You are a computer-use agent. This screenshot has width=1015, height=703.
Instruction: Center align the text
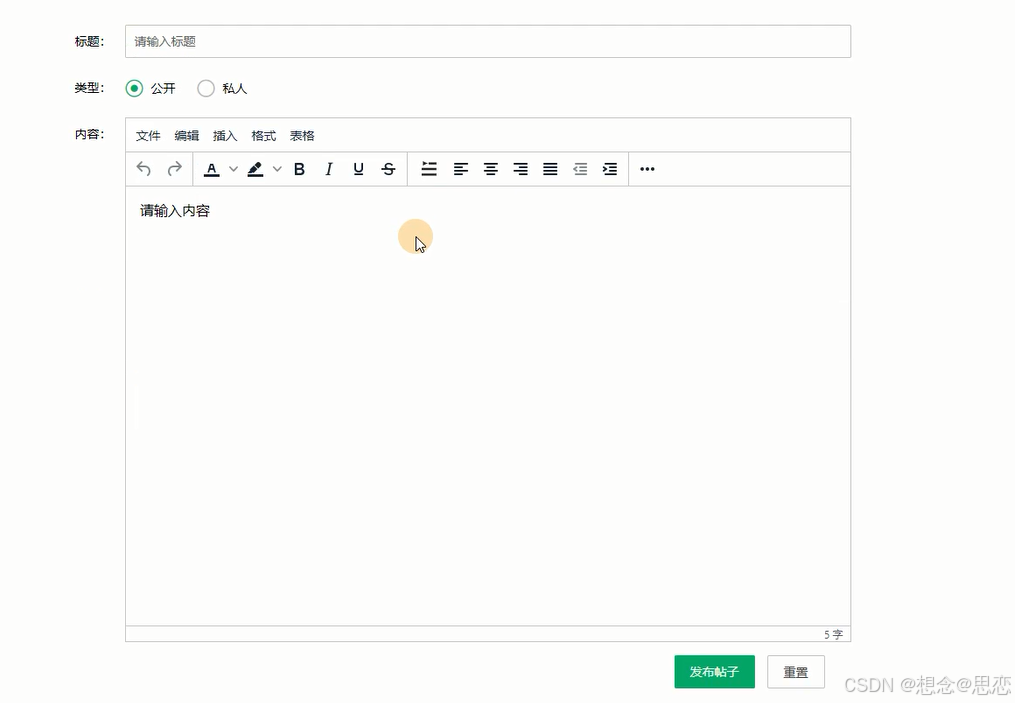[x=491, y=169]
